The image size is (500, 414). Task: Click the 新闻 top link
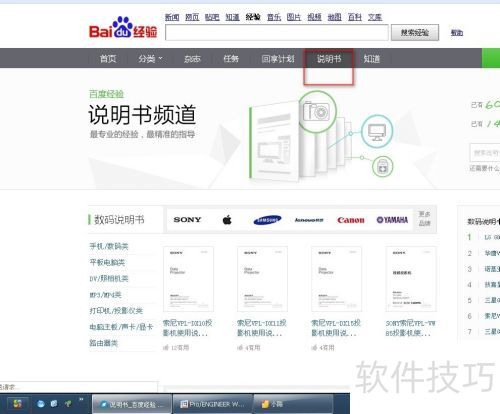click(x=172, y=17)
